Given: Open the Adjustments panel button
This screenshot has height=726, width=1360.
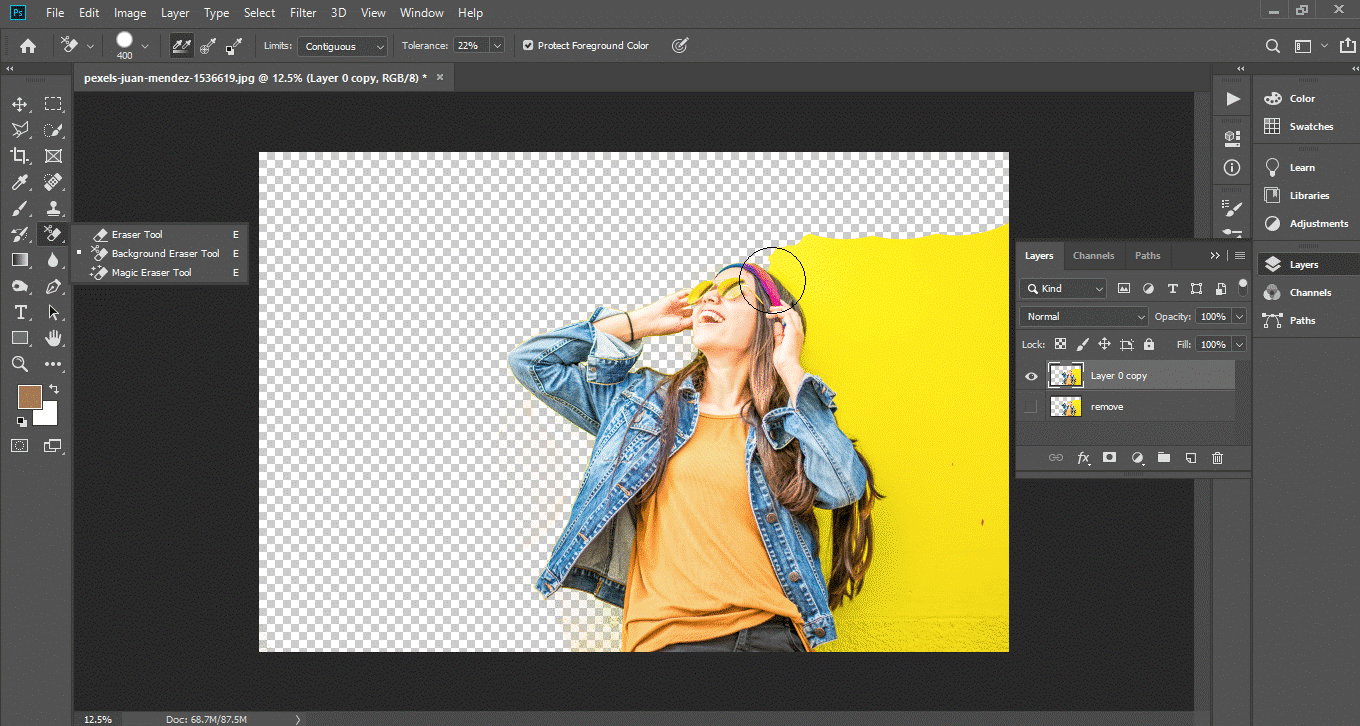Looking at the screenshot, I should tap(1318, 224).
